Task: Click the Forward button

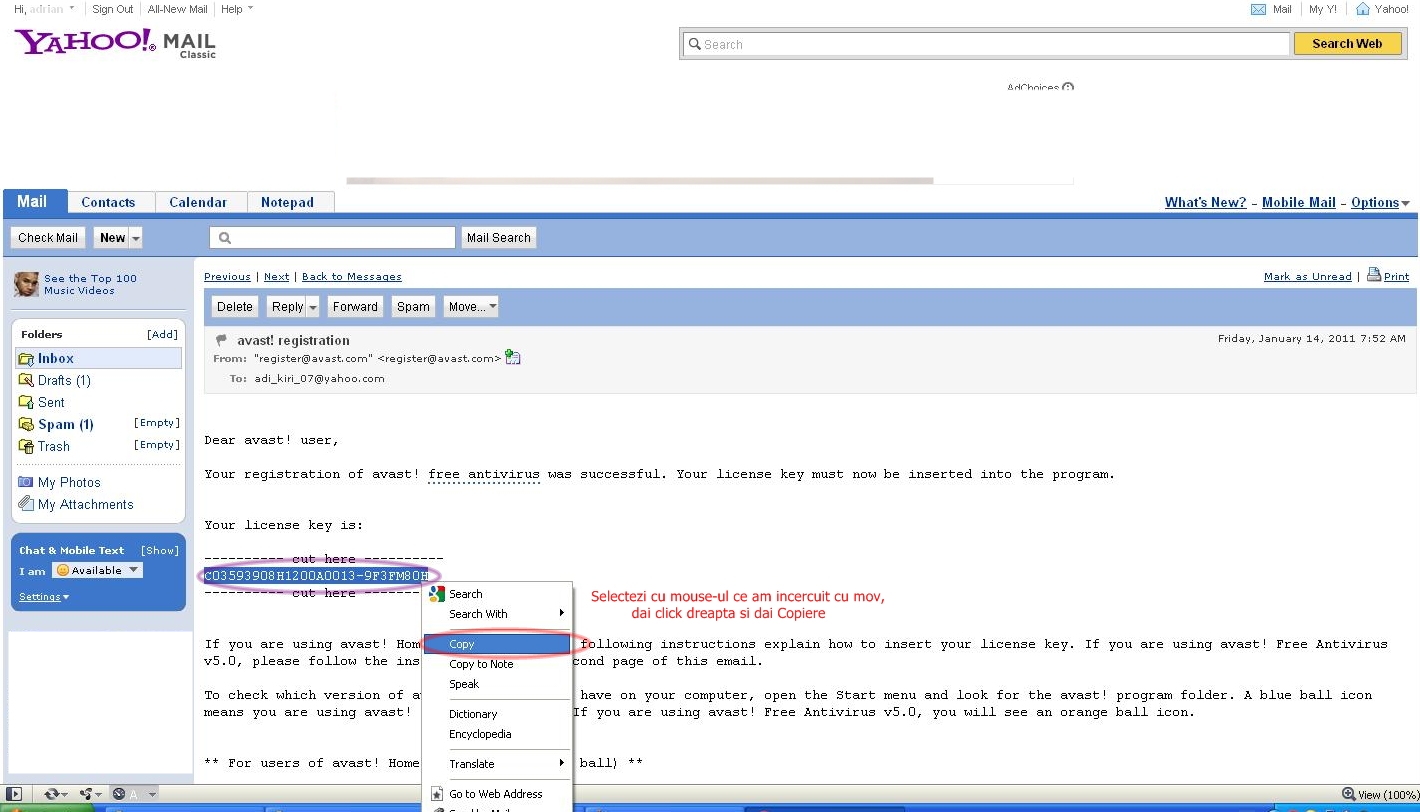Action: [355, 307]
